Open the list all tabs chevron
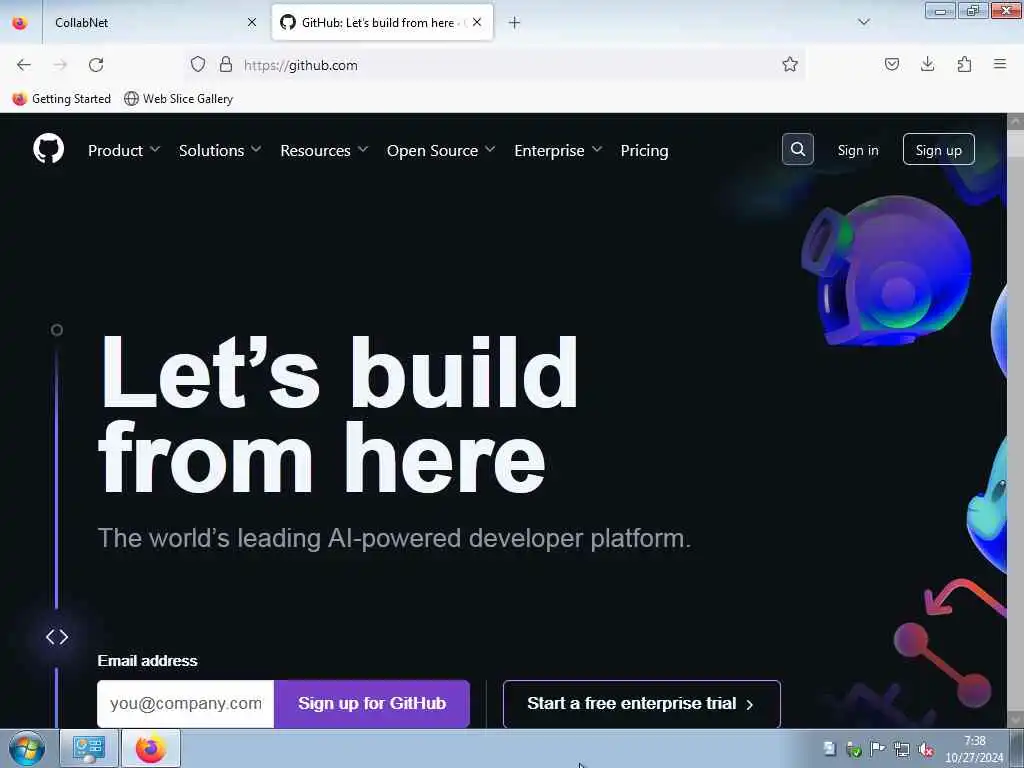This screenshot has width=1024, height=768. pyautogui.click(x=863, y=22)
